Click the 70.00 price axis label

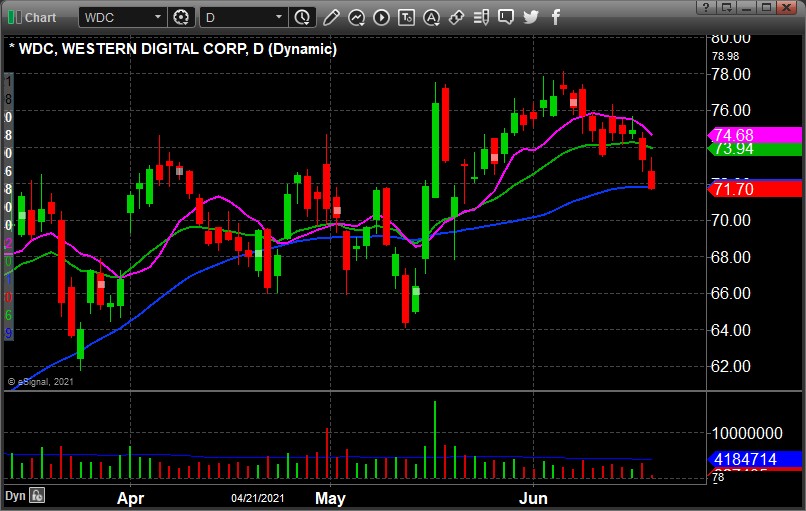pyautogui.click(x=730, y=220)
